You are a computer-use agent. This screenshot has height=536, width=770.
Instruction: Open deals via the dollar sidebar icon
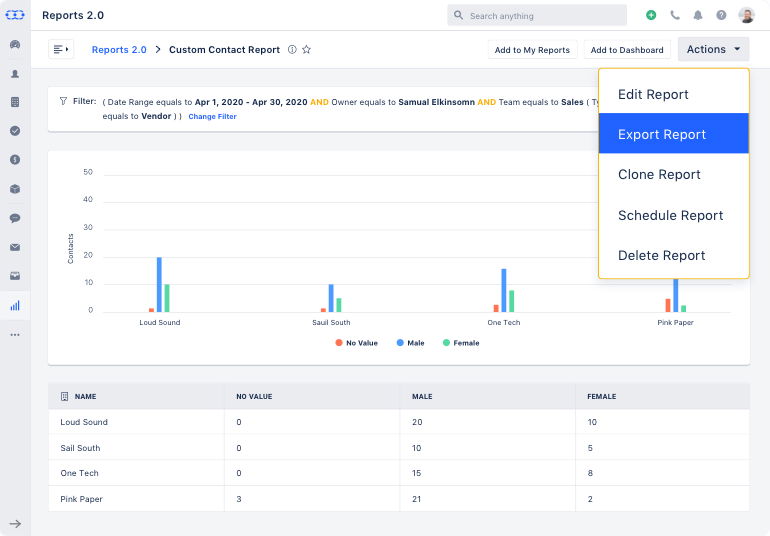[x=15, y=160]
